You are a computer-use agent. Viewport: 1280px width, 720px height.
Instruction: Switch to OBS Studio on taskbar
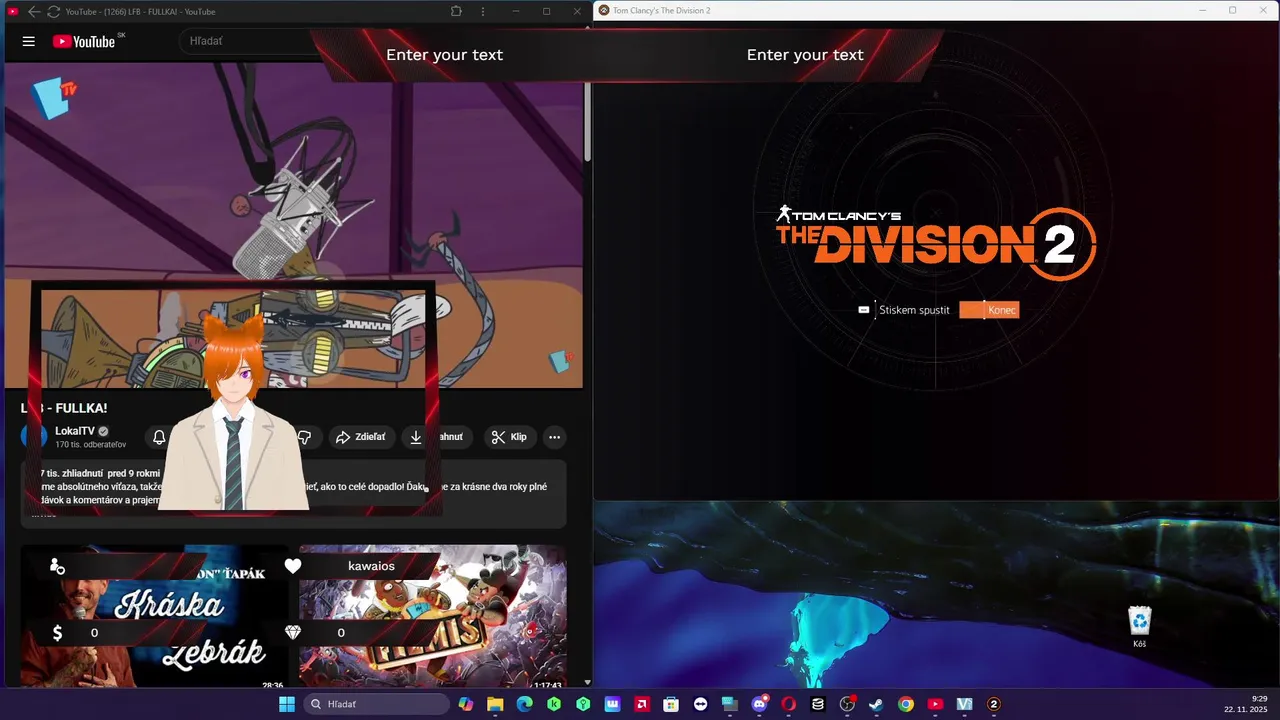847,704
